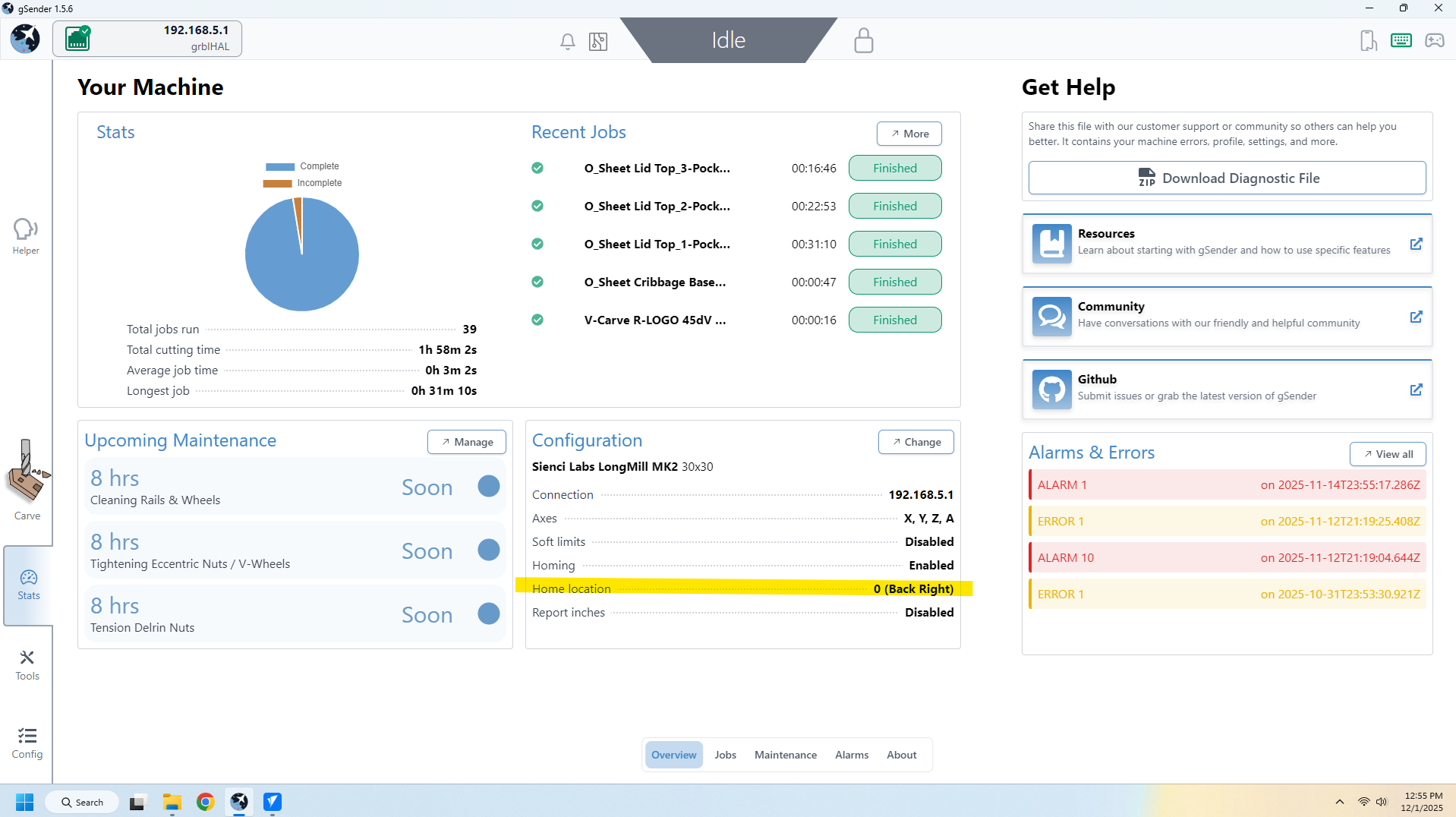
Task: Switch to the Maintenance tab
Action: coord(785,755)
